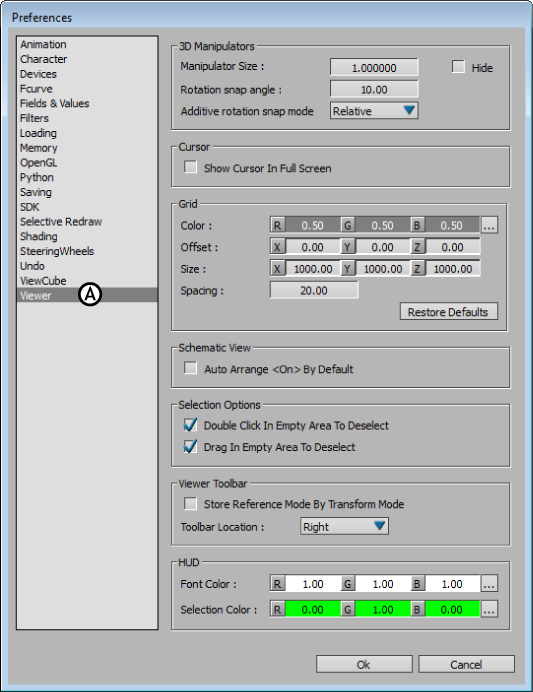Screen dimensions: 533x692
Task: Select Animation preferences category
Action: click(43, 44)
